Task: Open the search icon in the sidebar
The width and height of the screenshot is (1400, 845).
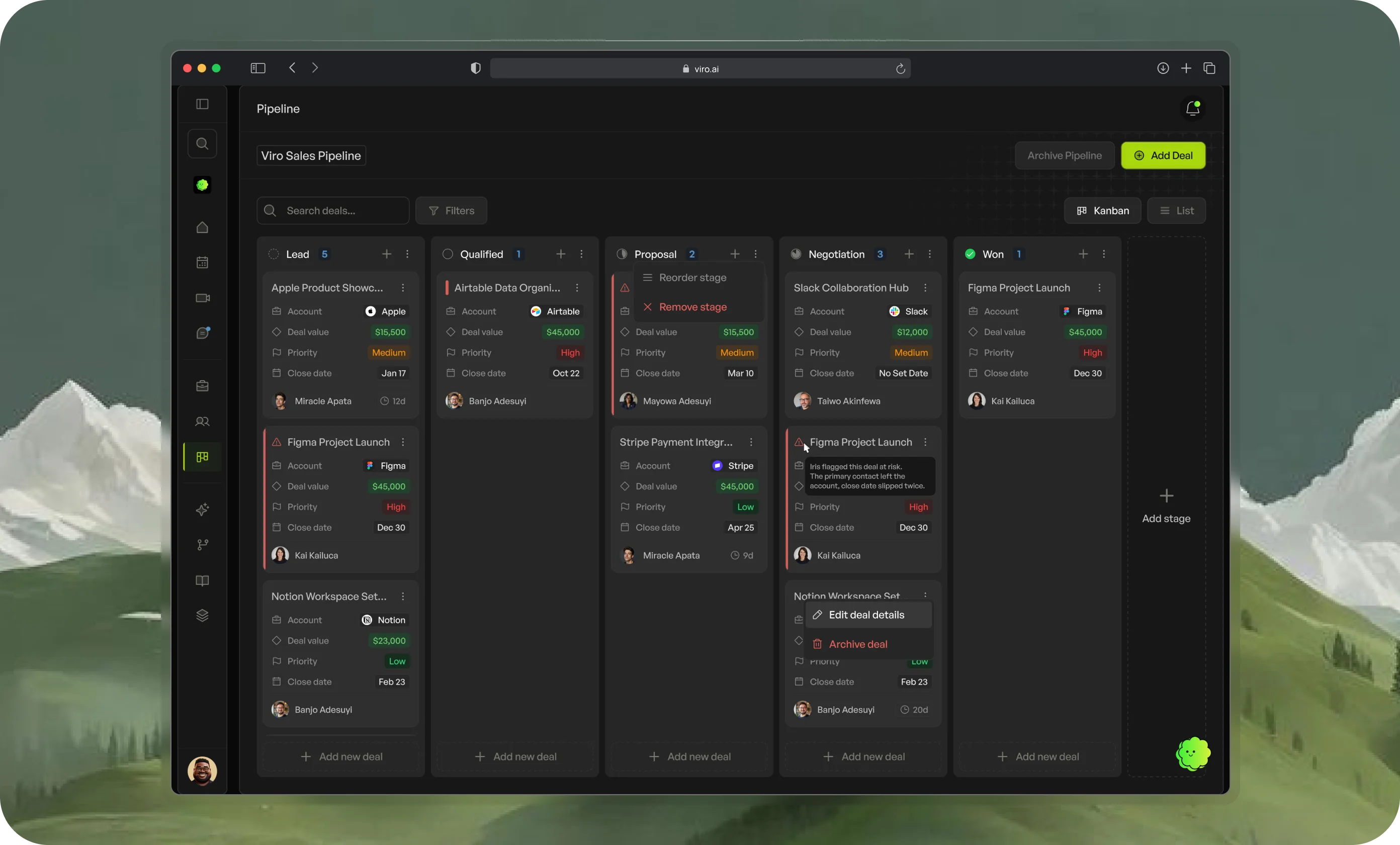Action: point(202,144)
